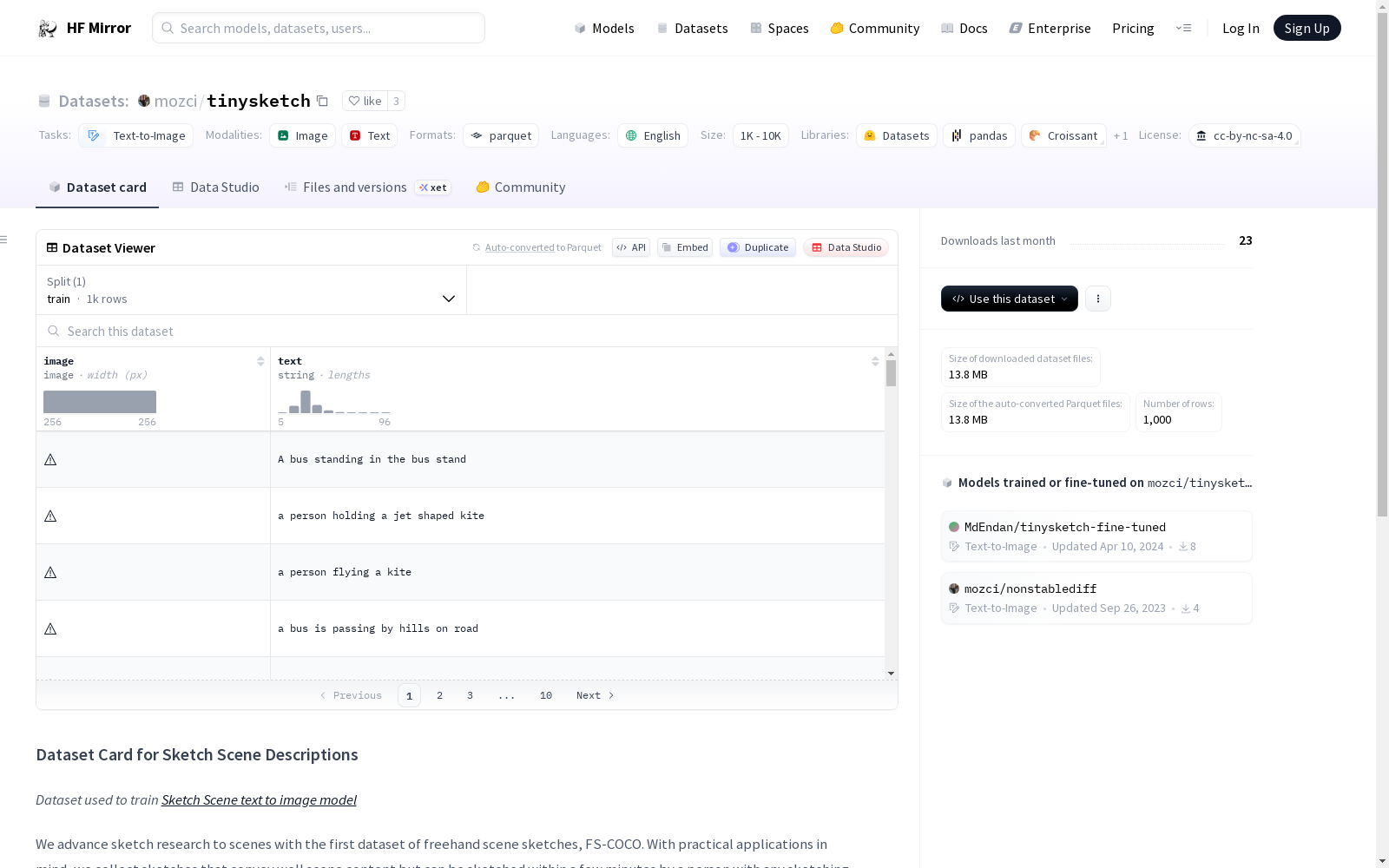Click the Text-to-Image task tag
The width and height of the screenshot is (1389, 868).
point(135,135)
